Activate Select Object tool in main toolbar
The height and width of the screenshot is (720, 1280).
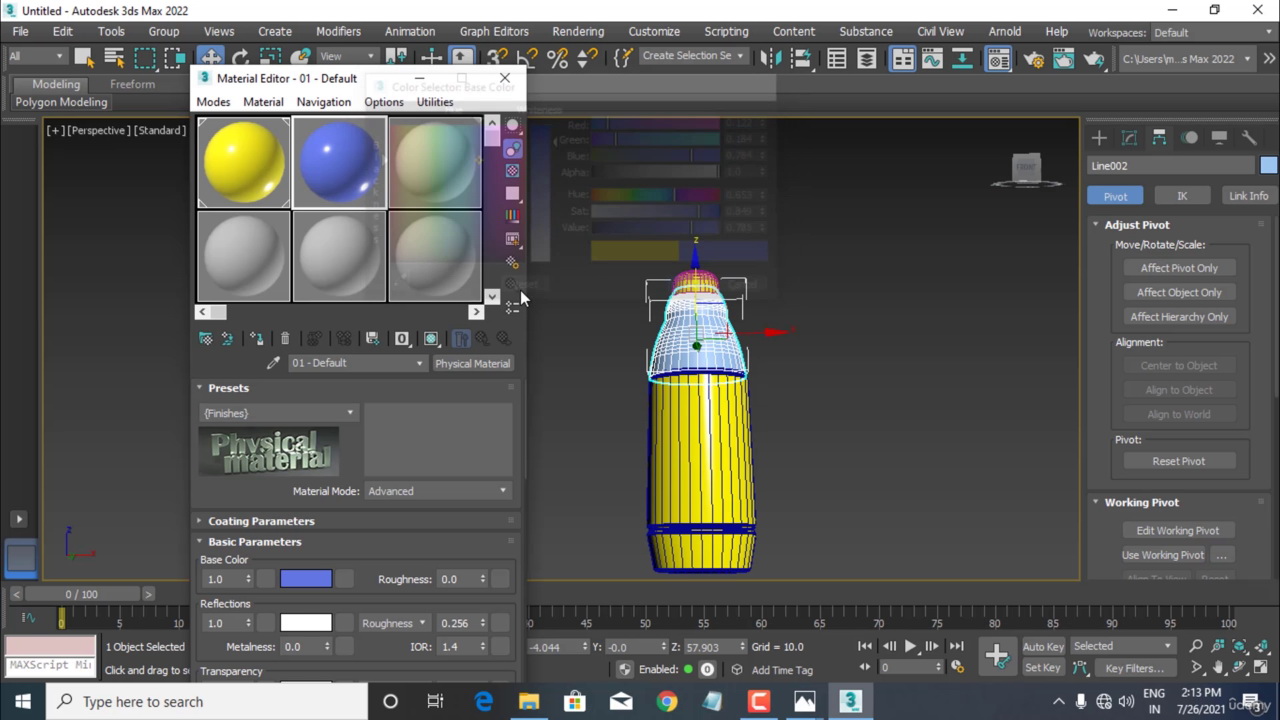pyautogui.click(x=84, y=58)
